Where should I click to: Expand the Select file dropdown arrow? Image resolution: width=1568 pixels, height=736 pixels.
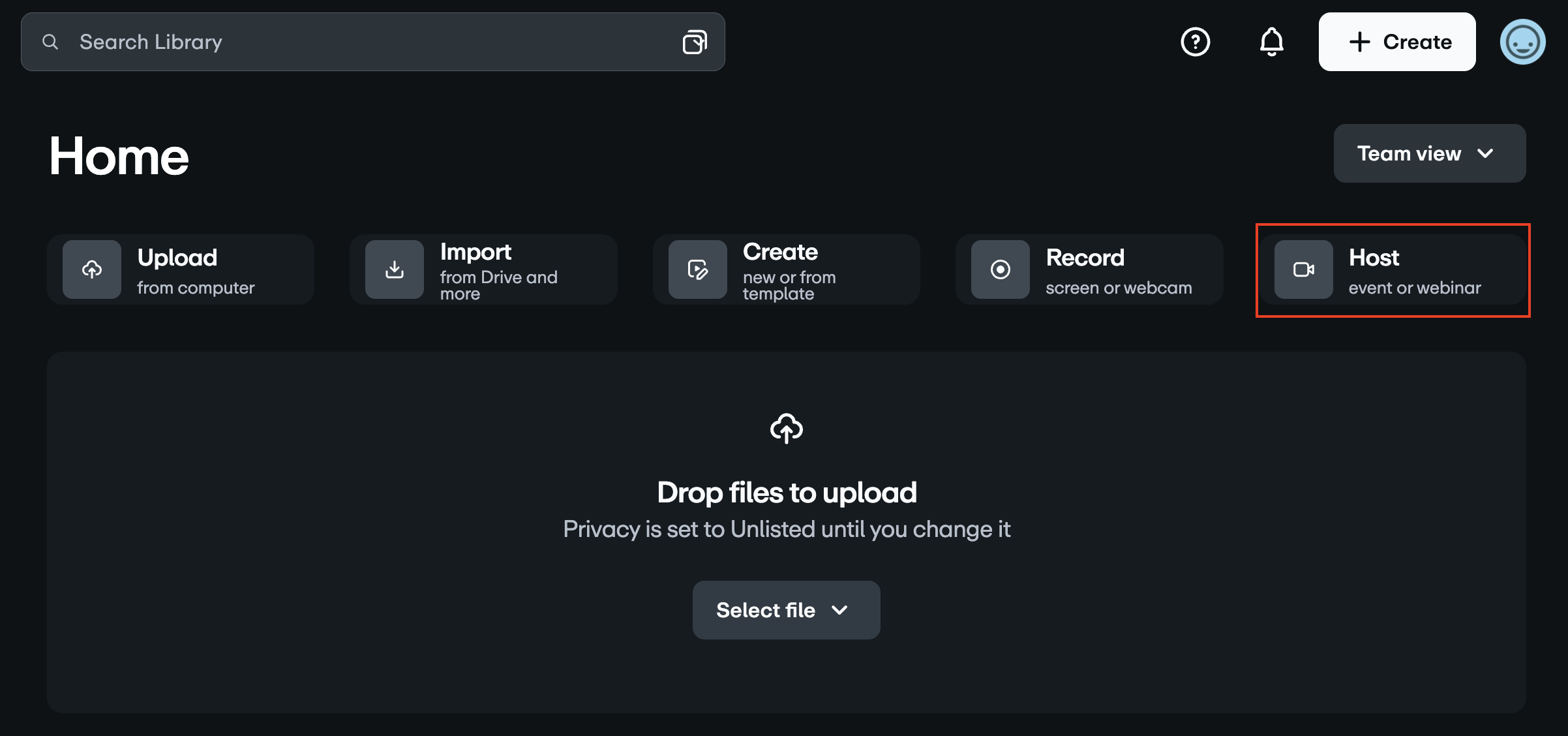[x=839, y=610]
